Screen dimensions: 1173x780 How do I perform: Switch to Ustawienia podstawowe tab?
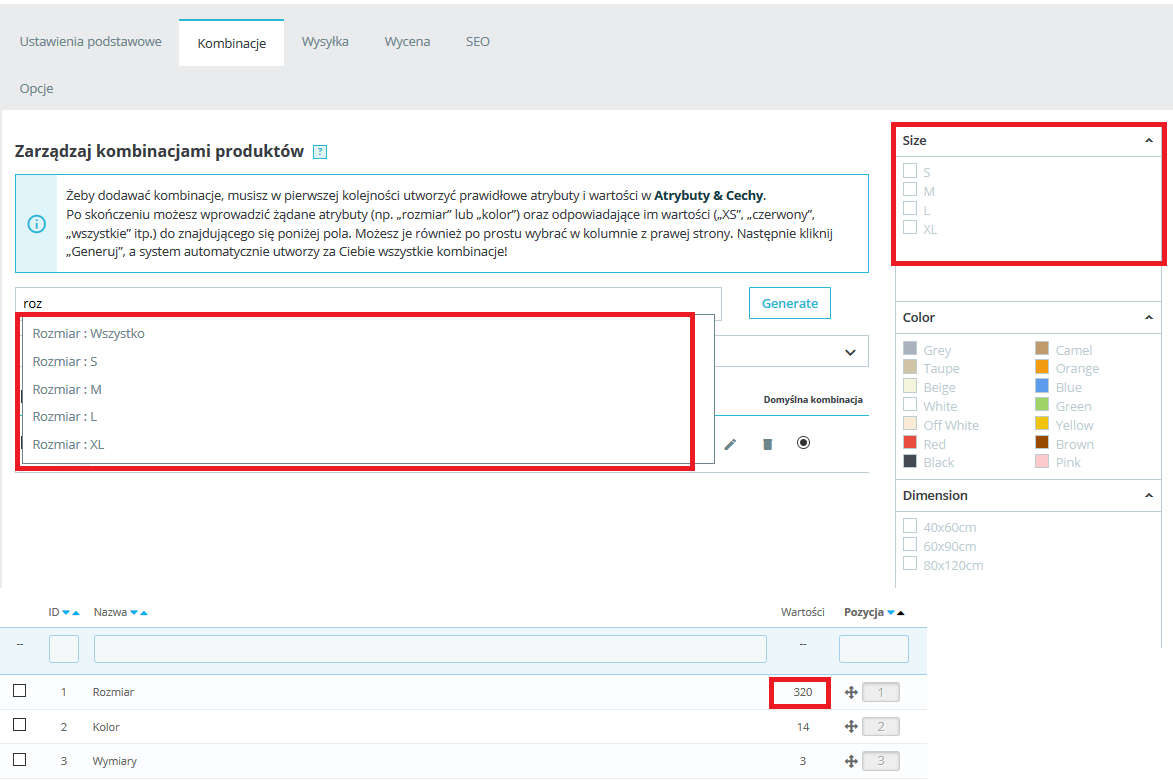(91, 42)
